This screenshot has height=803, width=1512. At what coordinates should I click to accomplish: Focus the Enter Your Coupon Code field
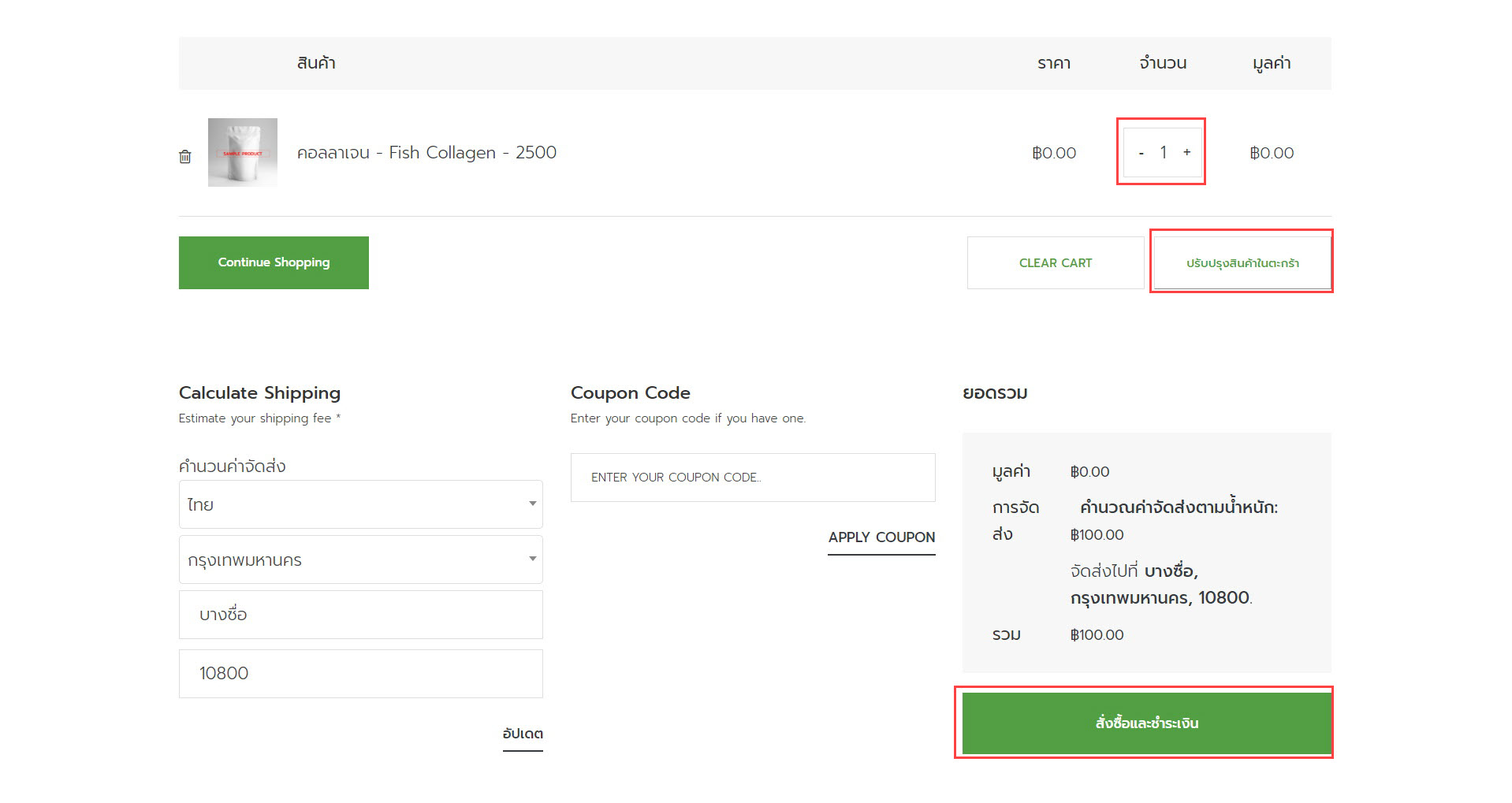click(752, 478)
